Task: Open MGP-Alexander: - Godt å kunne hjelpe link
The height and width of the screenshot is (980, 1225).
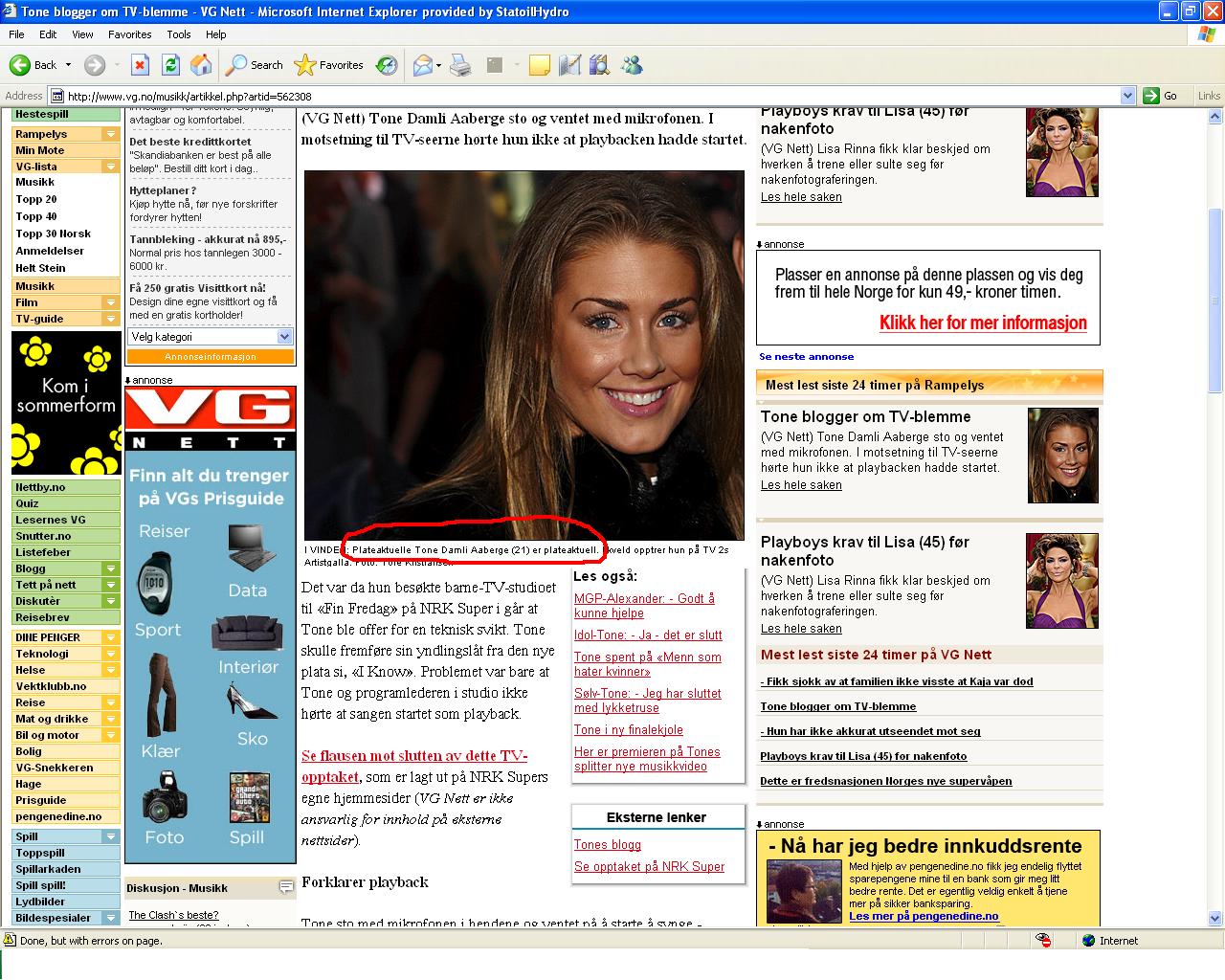Action: click(644, 606)
